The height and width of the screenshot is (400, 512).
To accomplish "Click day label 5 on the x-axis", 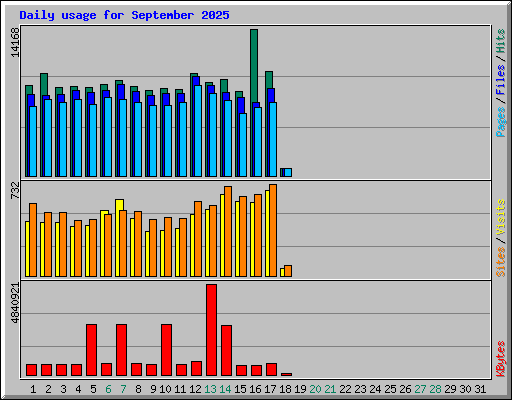I will [x=93, y=389].
